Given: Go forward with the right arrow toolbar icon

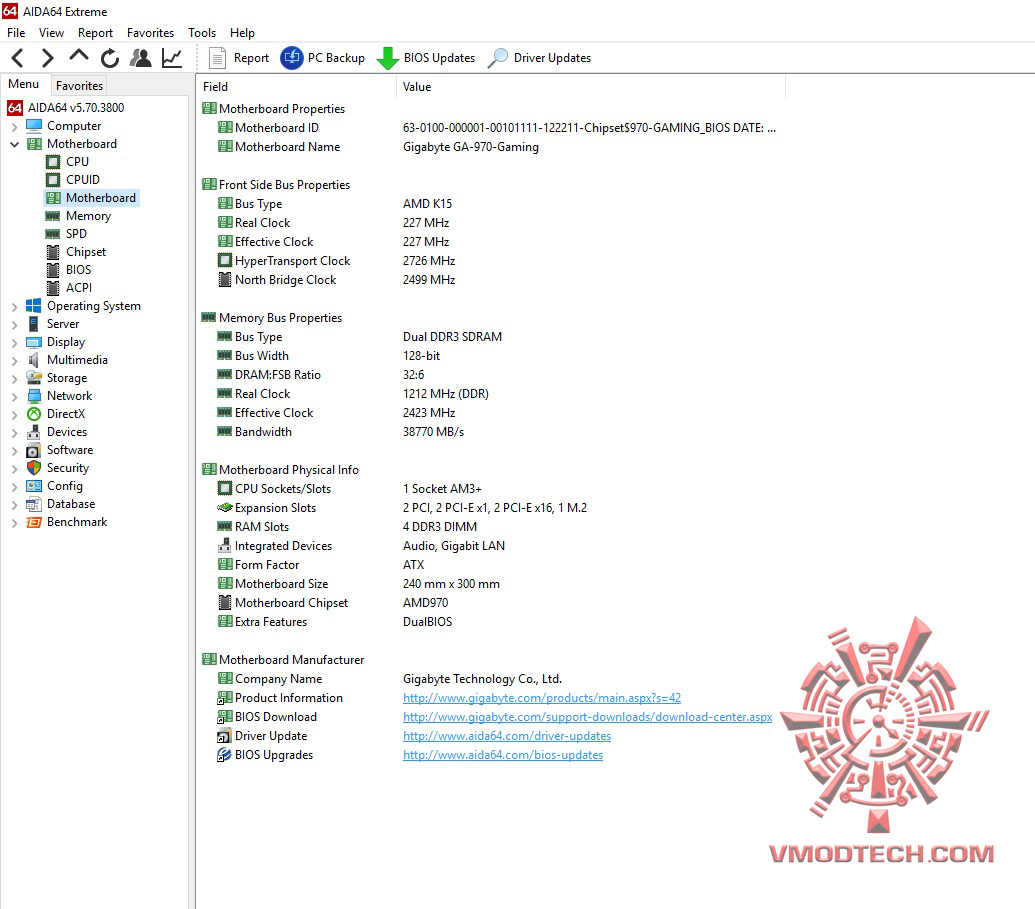Looking at the screenshot, I should point(47,58).
